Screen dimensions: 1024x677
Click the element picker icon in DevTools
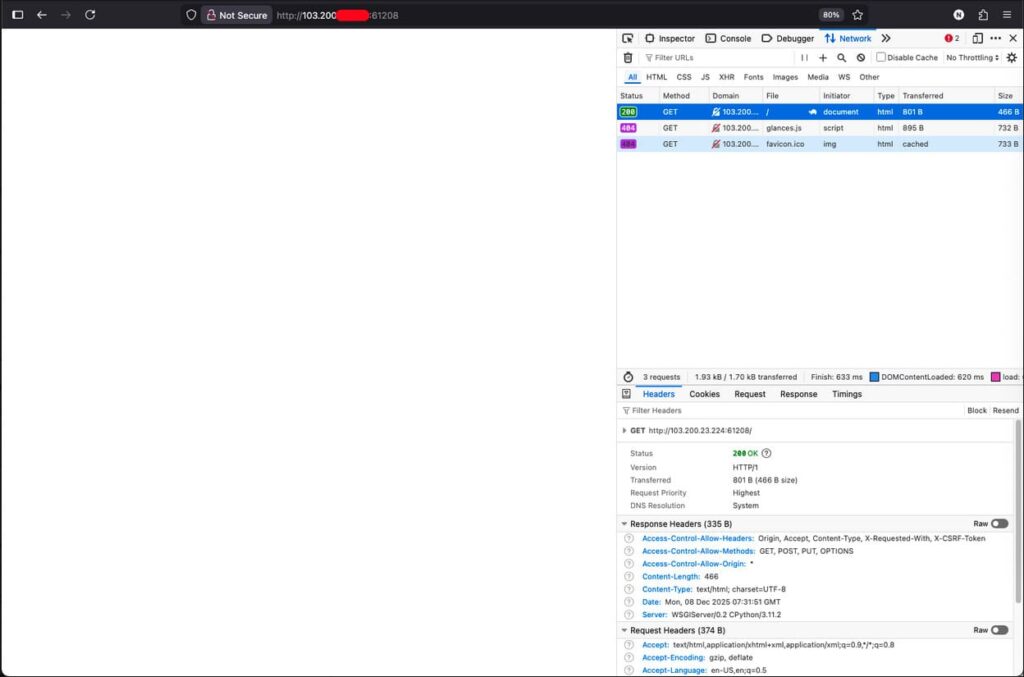click(628, 38)
